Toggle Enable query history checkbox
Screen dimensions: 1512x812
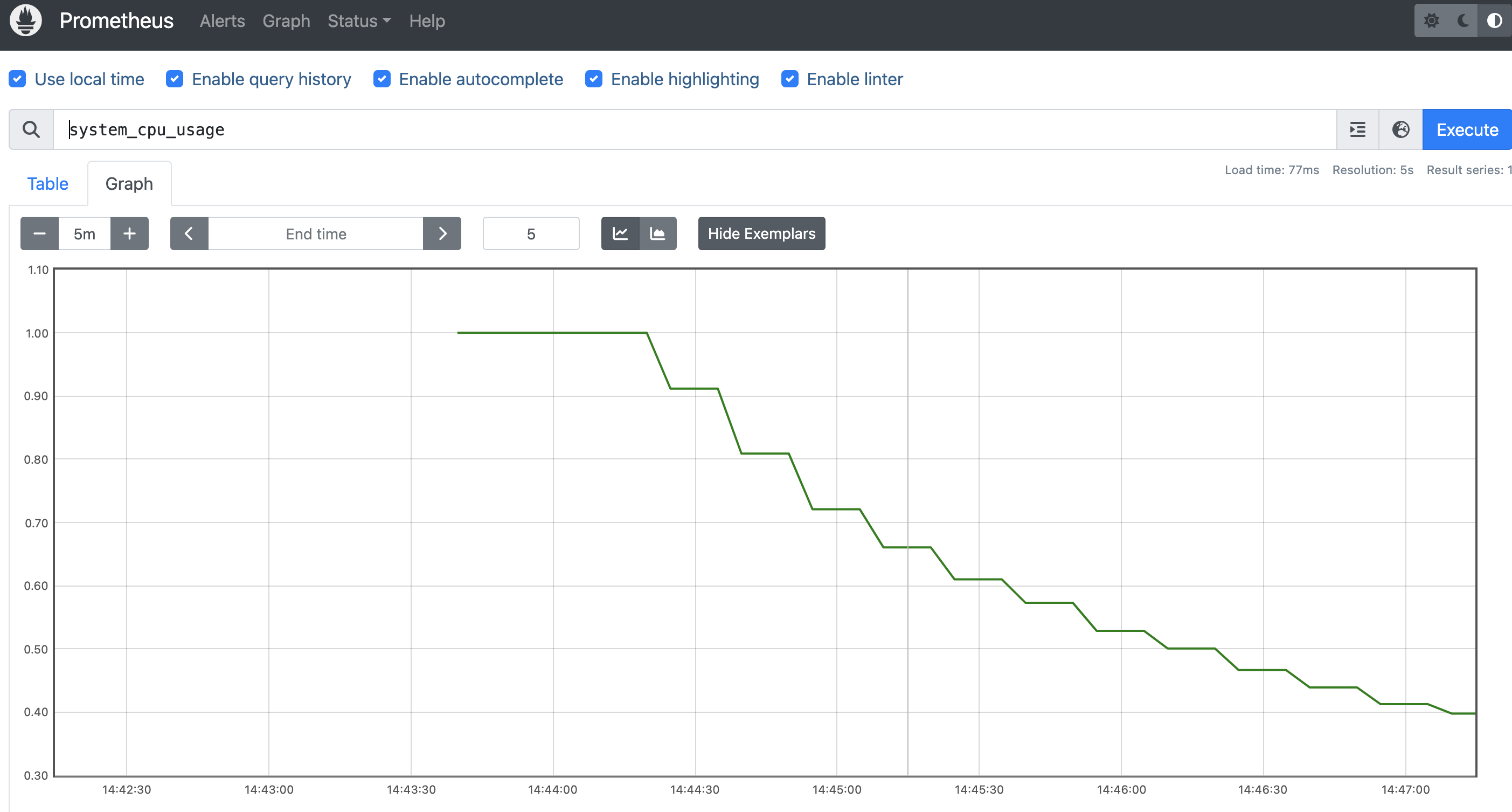[175, 79]
